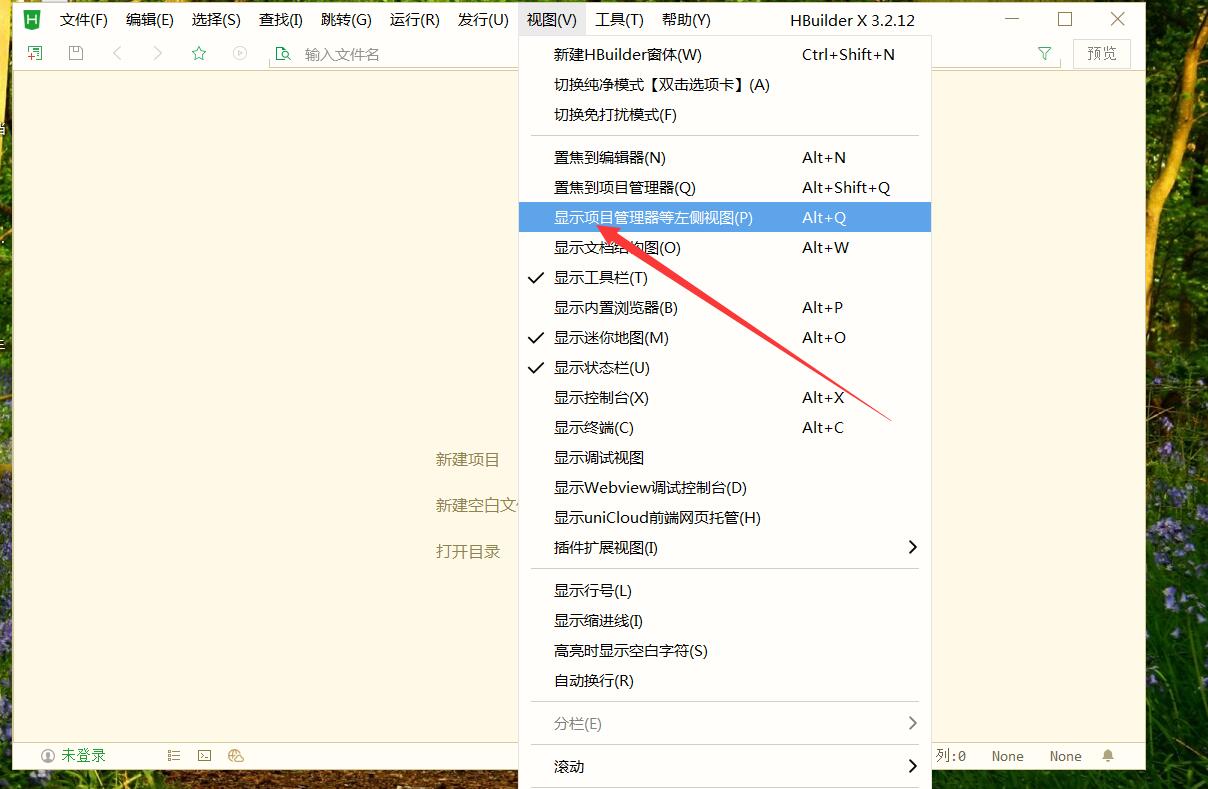
Task: Click the run play icon in toolbar
Action: (x=240, y=54)
